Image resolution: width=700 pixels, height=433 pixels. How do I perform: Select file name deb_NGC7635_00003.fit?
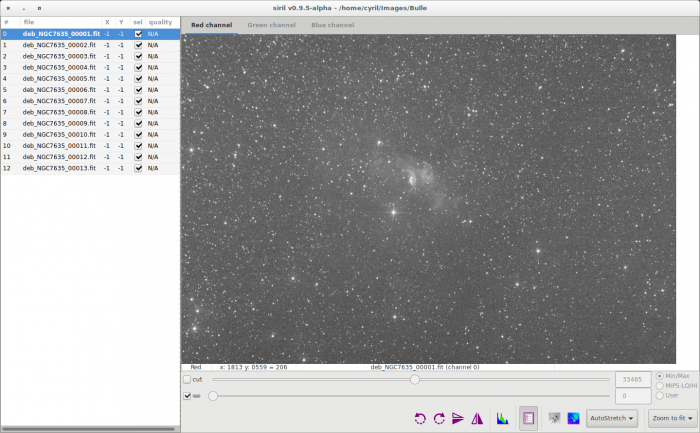(x=59, y=56)
